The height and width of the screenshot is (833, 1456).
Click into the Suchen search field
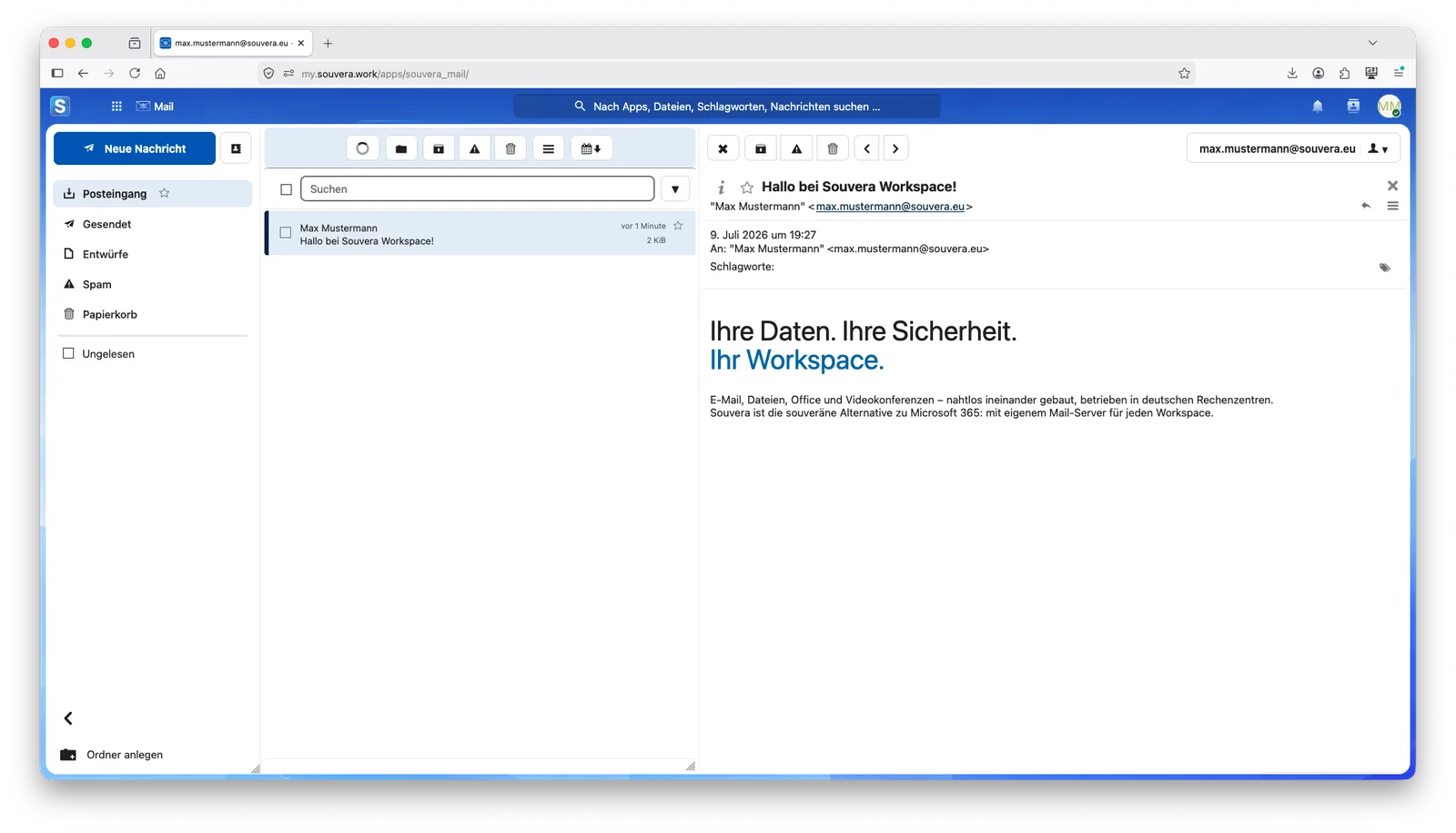[x=477, y=189]
